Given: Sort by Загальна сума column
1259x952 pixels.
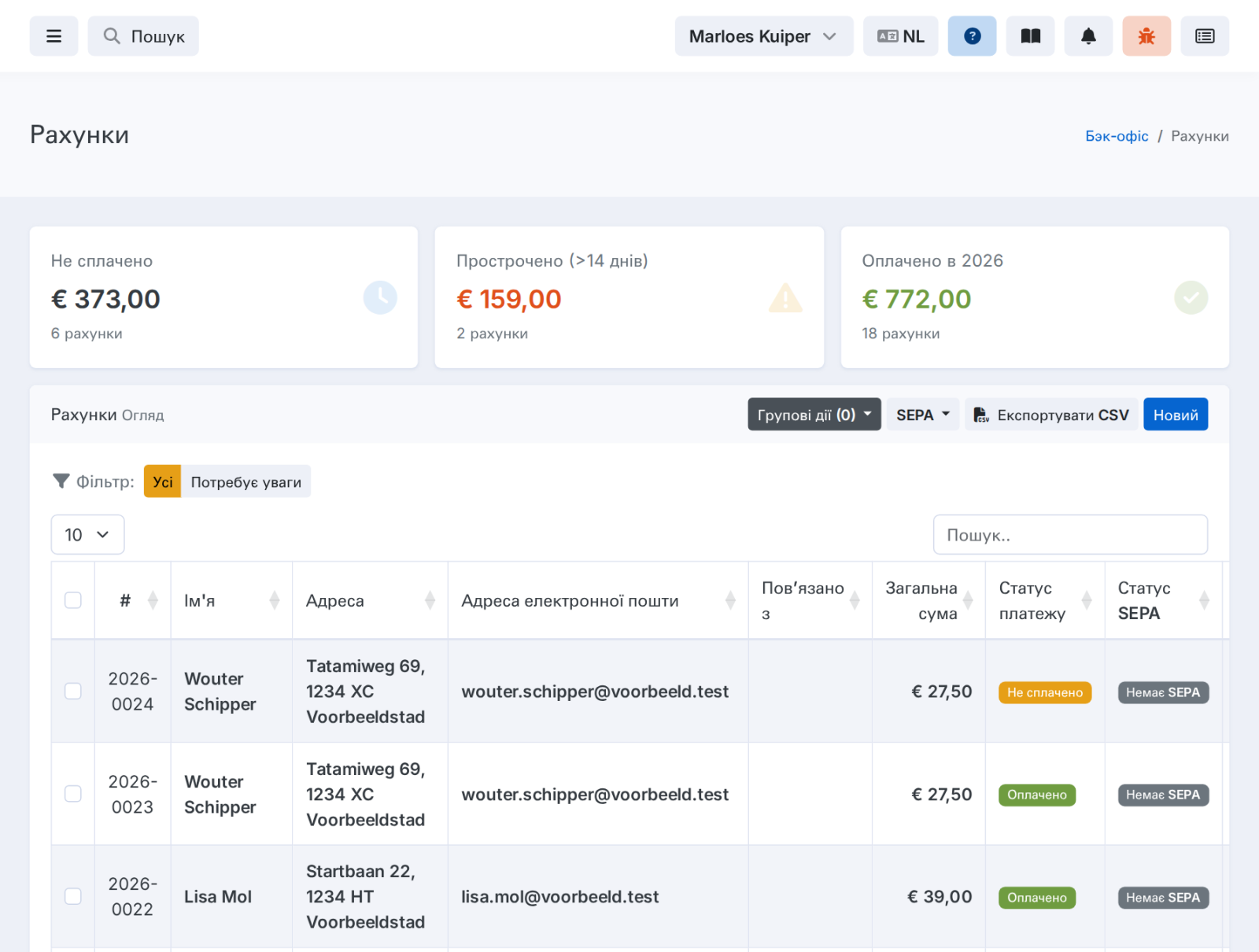Looking at the screenshot, I should pyautogui.click(x=929, y=600).
